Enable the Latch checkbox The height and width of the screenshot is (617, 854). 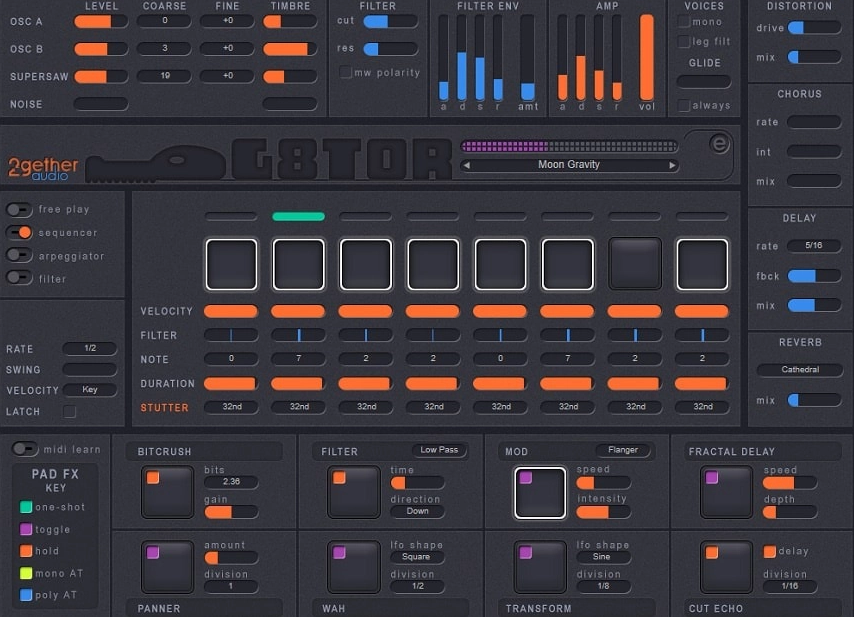pyautogui.click(x=70, y=411)
